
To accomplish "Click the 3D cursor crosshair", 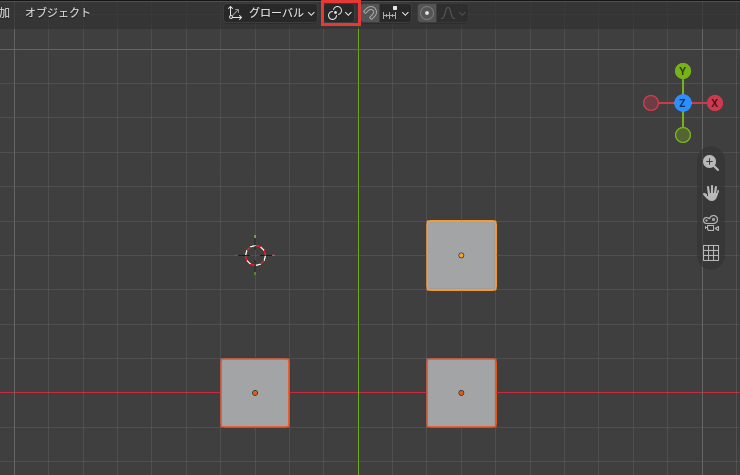I will [x=255, y=255].
